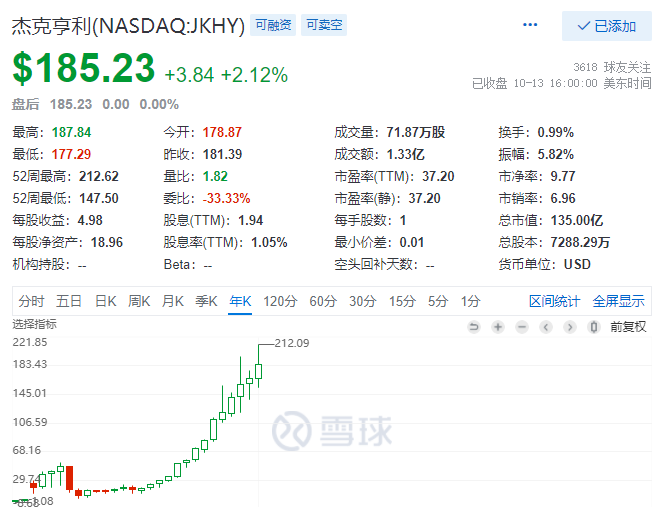Click the 股息率(TTM) value 1.05%
Viewport: 670px width, 507px height.
269,242
